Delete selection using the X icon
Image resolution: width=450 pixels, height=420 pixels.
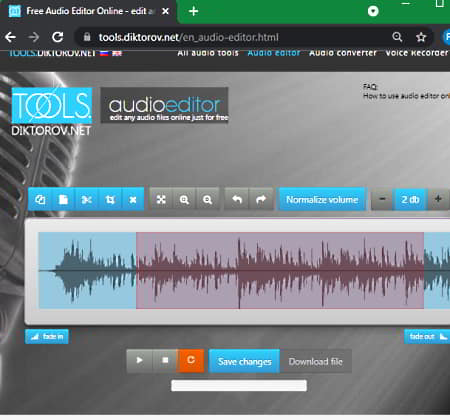tap(133, 199)
